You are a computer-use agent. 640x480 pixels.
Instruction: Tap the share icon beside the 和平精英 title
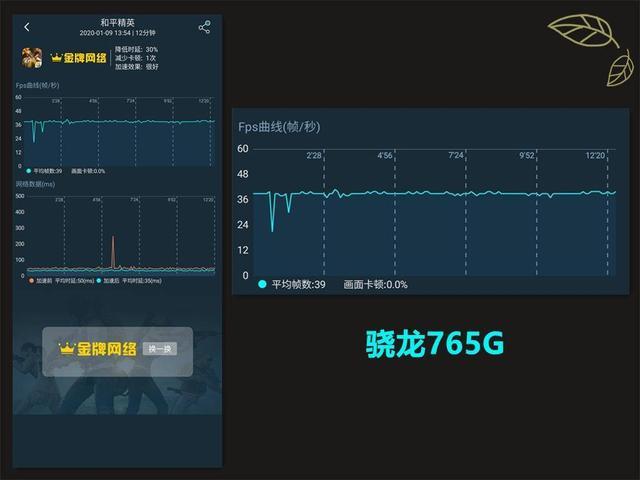204,27
